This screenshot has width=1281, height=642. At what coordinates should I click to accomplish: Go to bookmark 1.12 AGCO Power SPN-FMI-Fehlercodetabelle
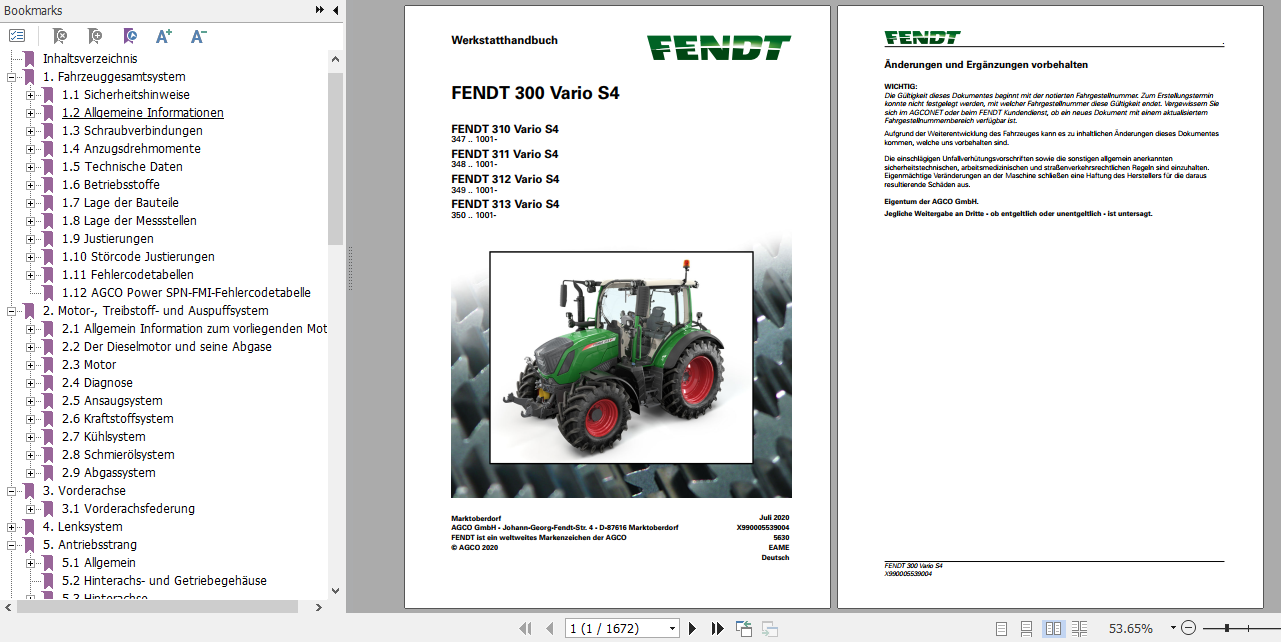186,293
